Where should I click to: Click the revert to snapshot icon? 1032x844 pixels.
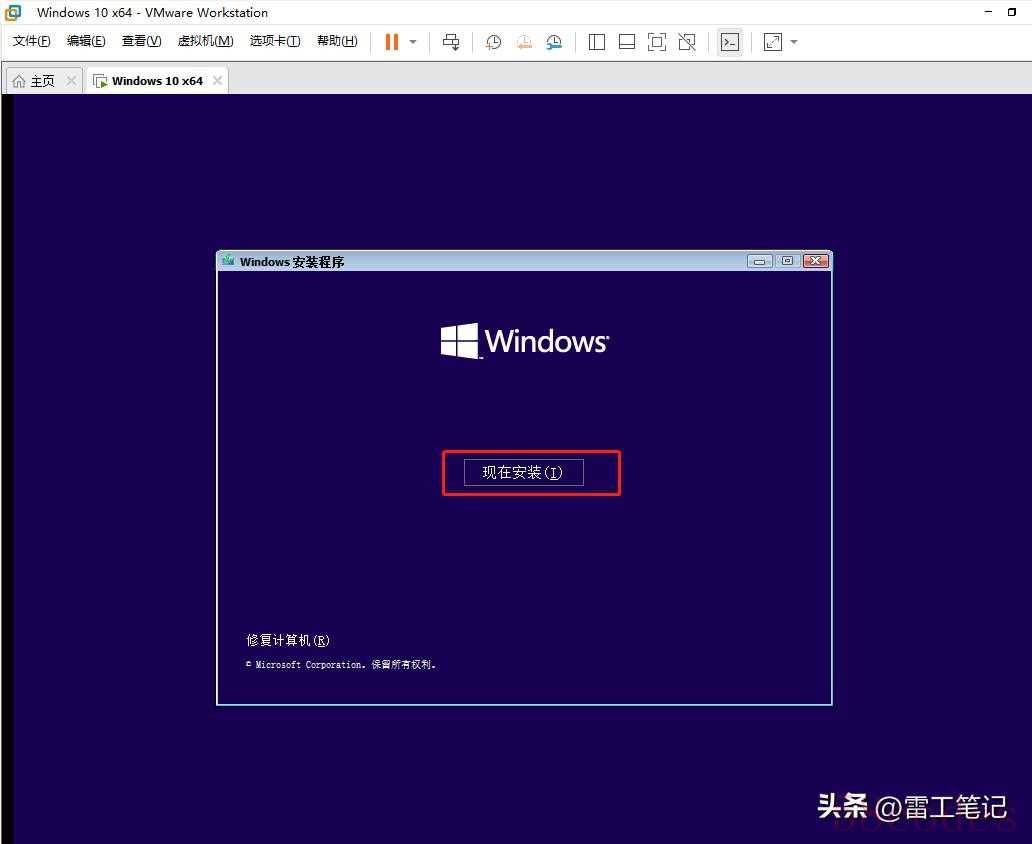coord(524,42)
